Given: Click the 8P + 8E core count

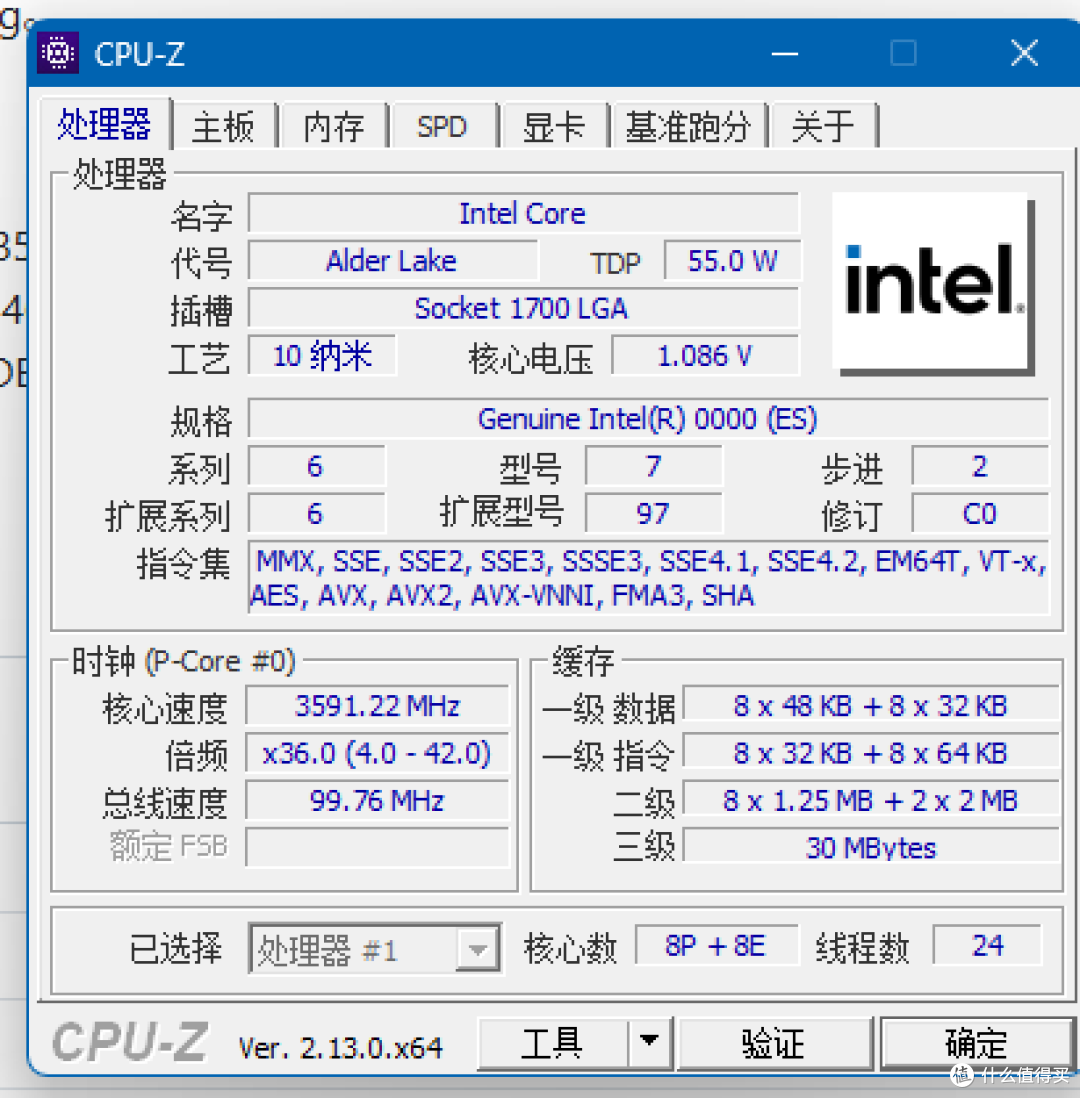Looking at the screenshot, I should [x=716, y=945].
